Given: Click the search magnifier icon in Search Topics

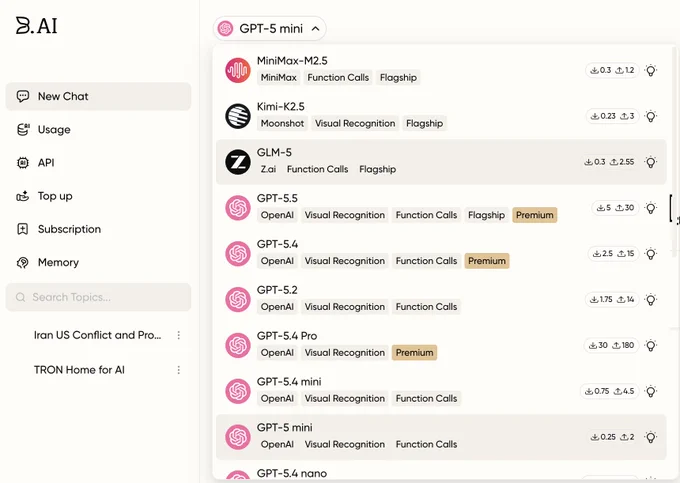Looking at the screenshot, I should click(x=20, y=297).
